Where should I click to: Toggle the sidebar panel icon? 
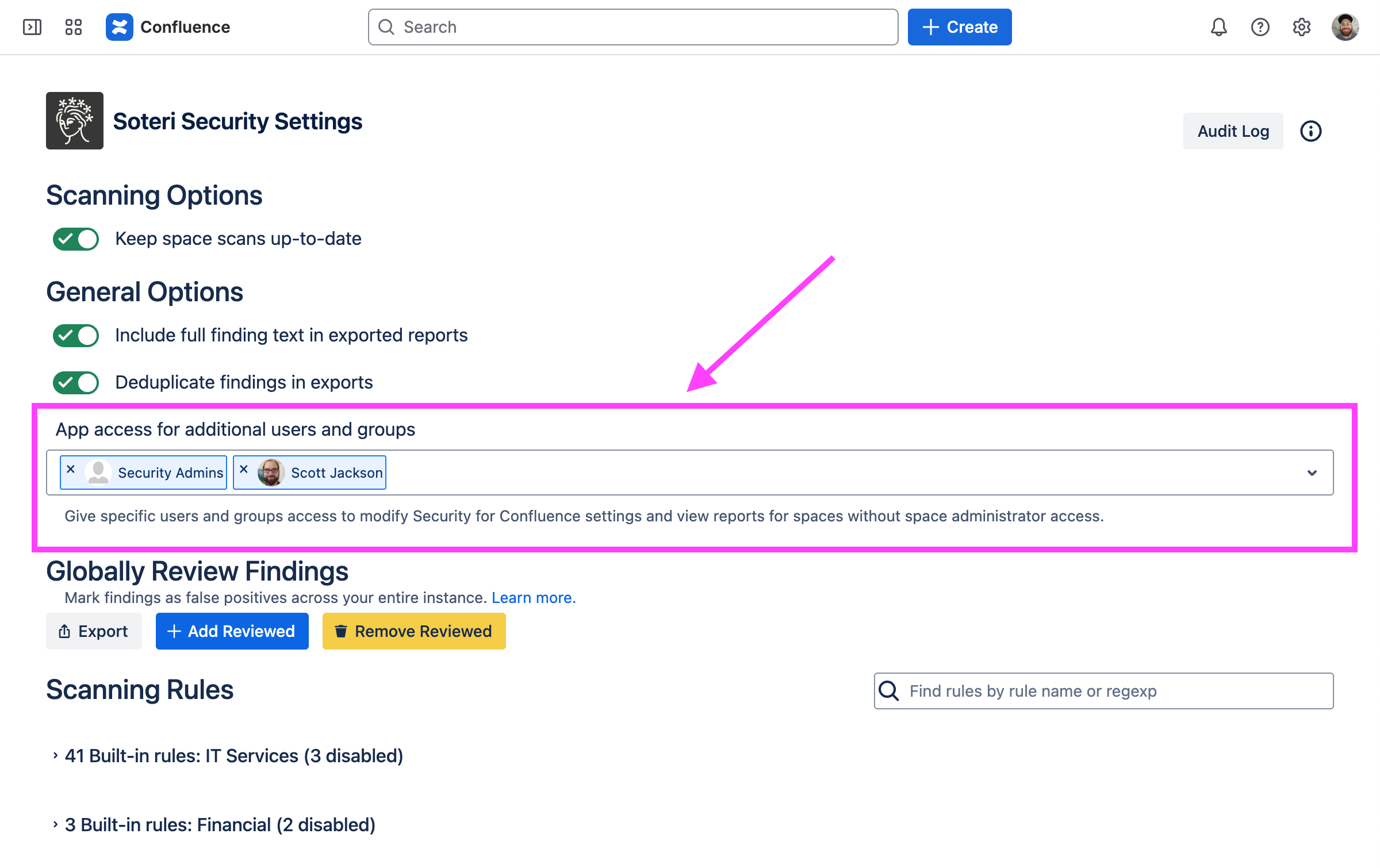(x=32, y=27)
